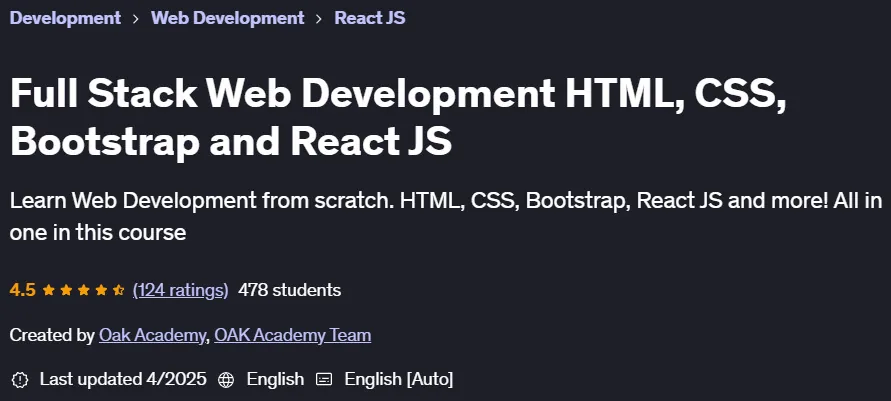This screenshot has height=401, width=891.
Task: Click the Learn Web Development from scratch subtitle
Action: 446,216
